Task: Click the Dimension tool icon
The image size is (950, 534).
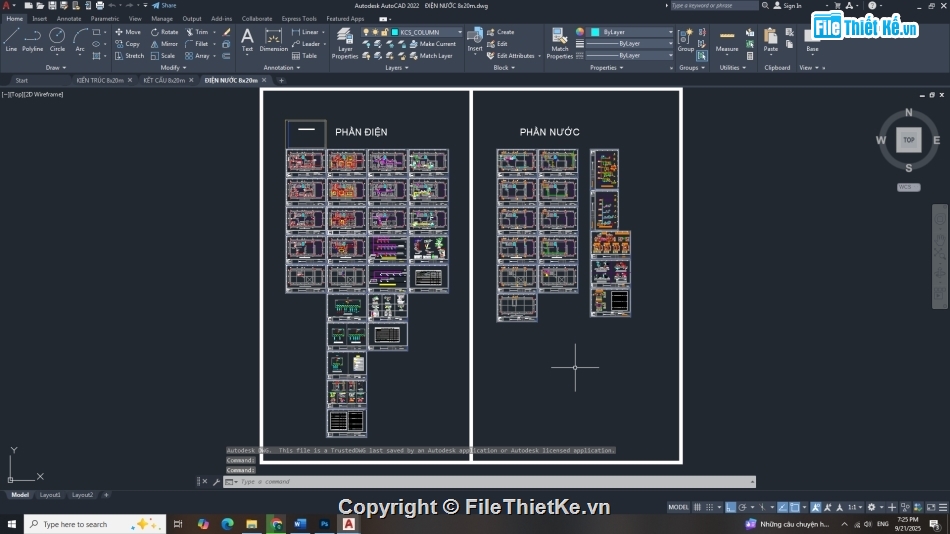Action: click(273, 38)
